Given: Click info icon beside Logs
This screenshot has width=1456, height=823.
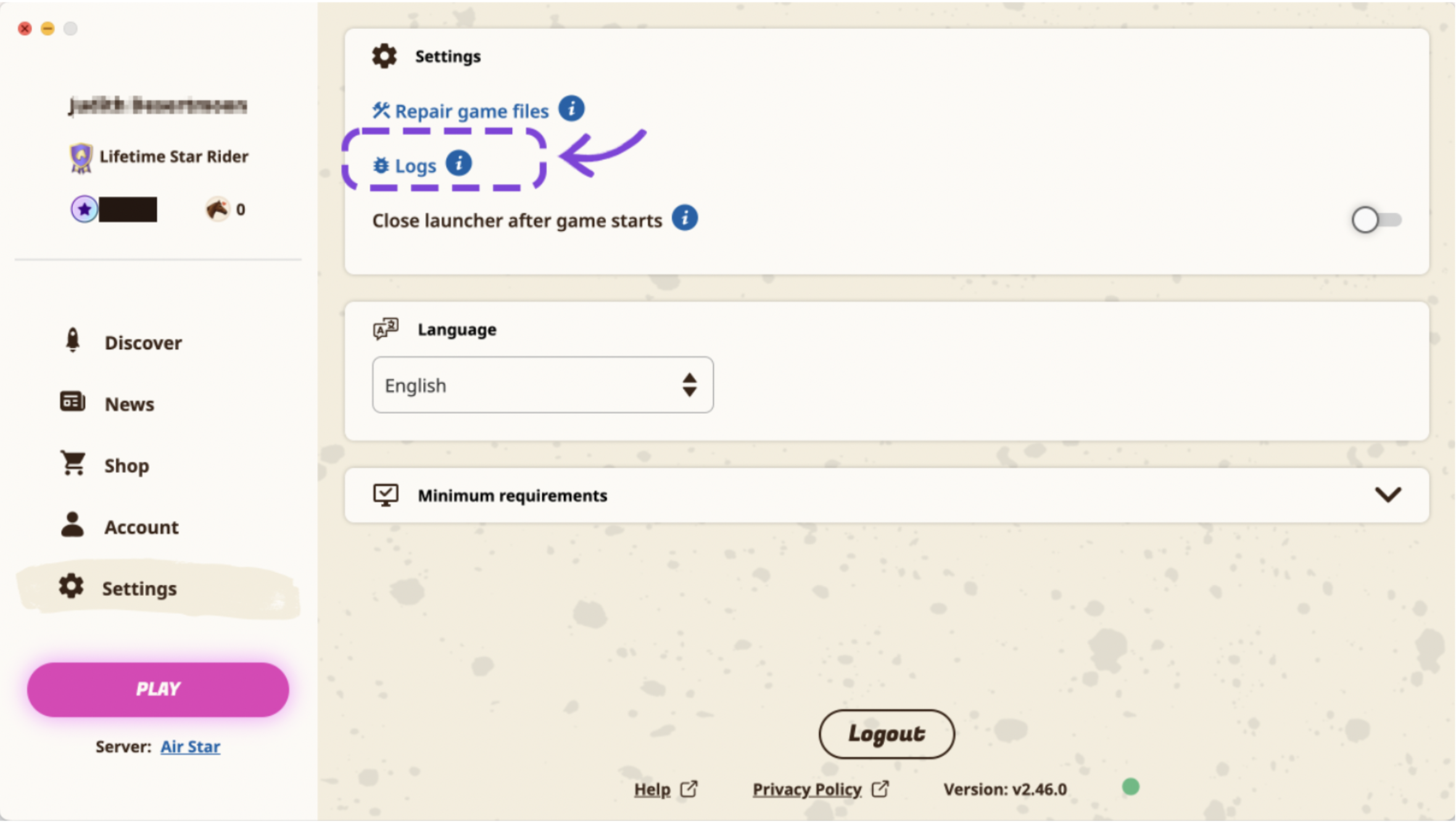Looking at the screenshot, I should tap(458, 164).
